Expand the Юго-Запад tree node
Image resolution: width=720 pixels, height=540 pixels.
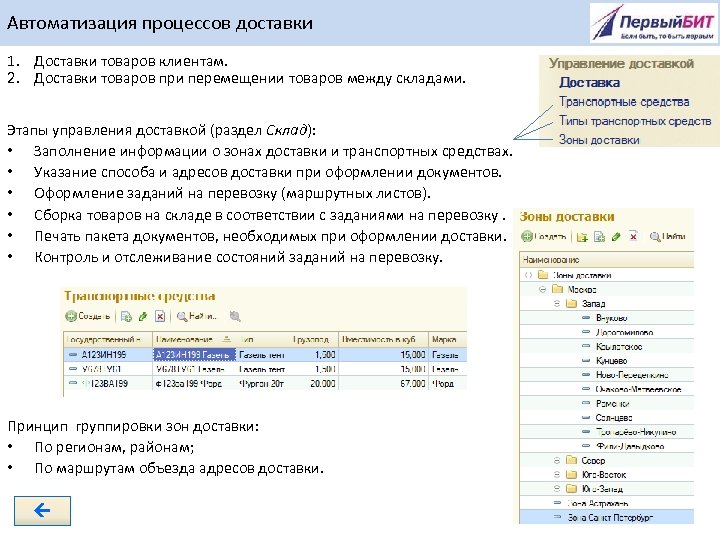coord(557,489)
